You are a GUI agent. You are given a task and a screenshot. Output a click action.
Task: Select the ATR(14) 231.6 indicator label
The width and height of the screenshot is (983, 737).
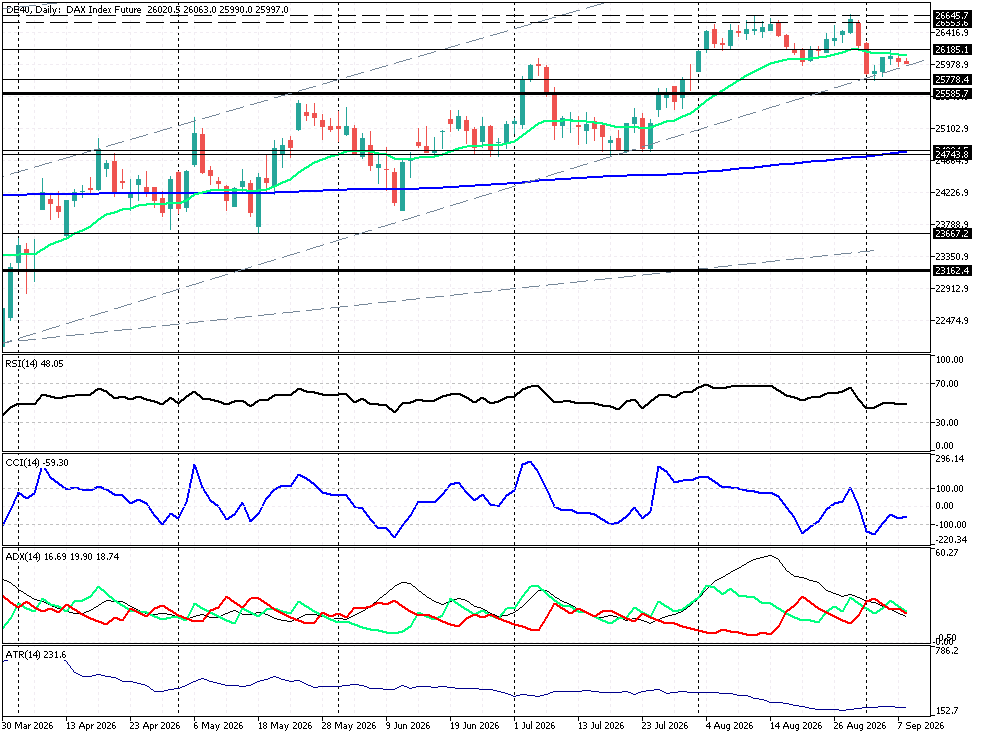pyautogui.click(x=36, y=655)
